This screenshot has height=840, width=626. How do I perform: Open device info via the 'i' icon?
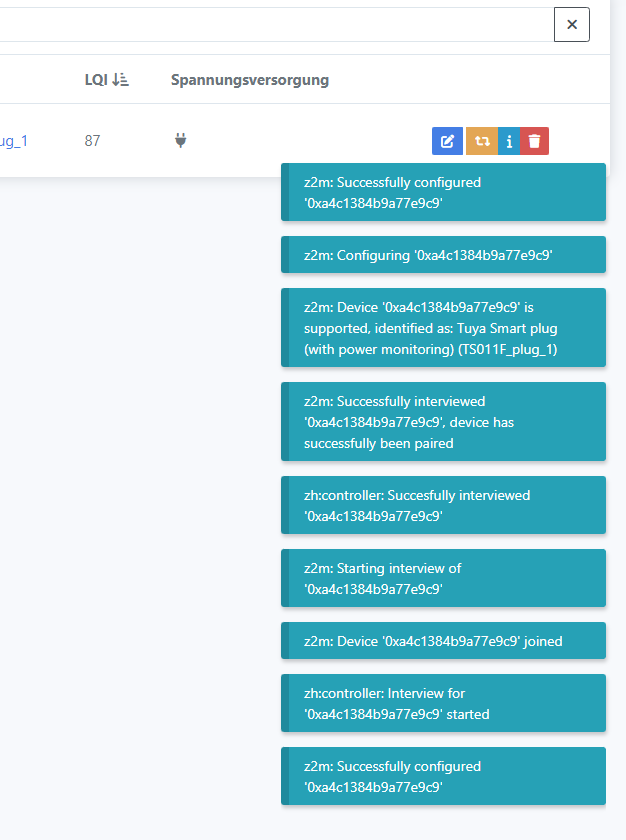point(510,141)
